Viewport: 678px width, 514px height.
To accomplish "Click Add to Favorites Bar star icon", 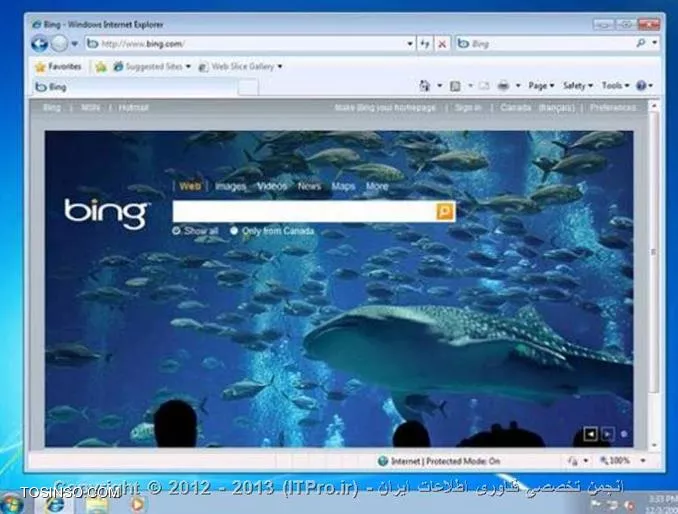I will (x=101, y=67).
